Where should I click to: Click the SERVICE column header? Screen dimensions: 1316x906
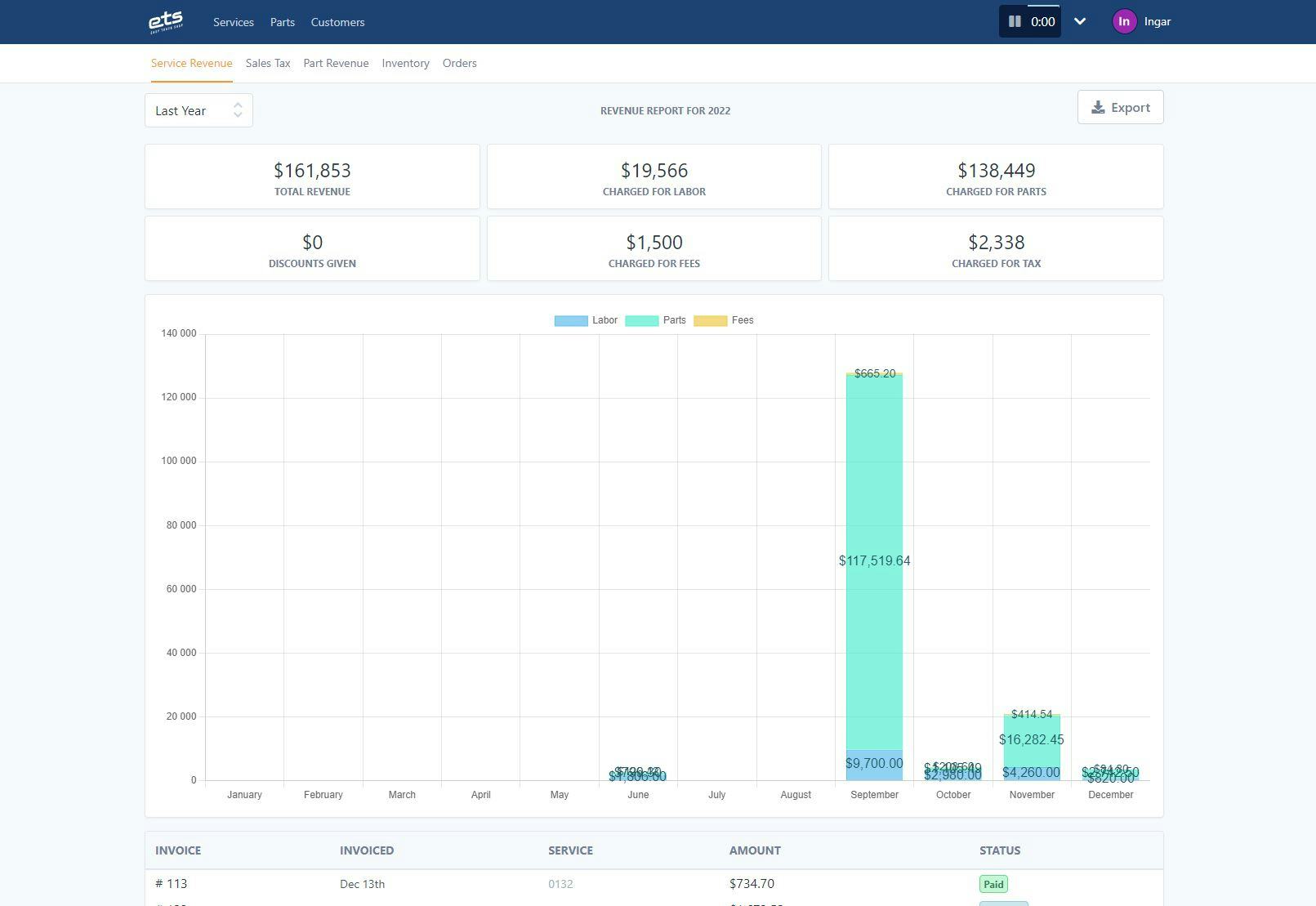(570, 850)
